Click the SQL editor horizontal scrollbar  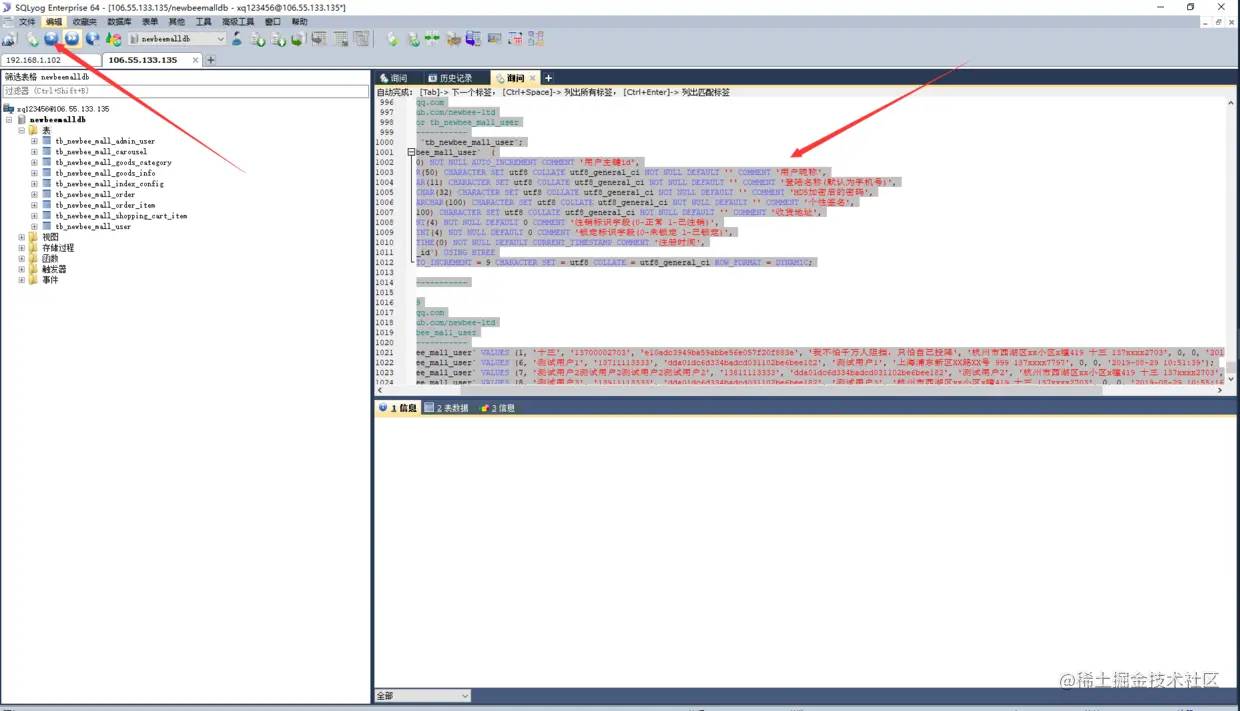(800, 390)
